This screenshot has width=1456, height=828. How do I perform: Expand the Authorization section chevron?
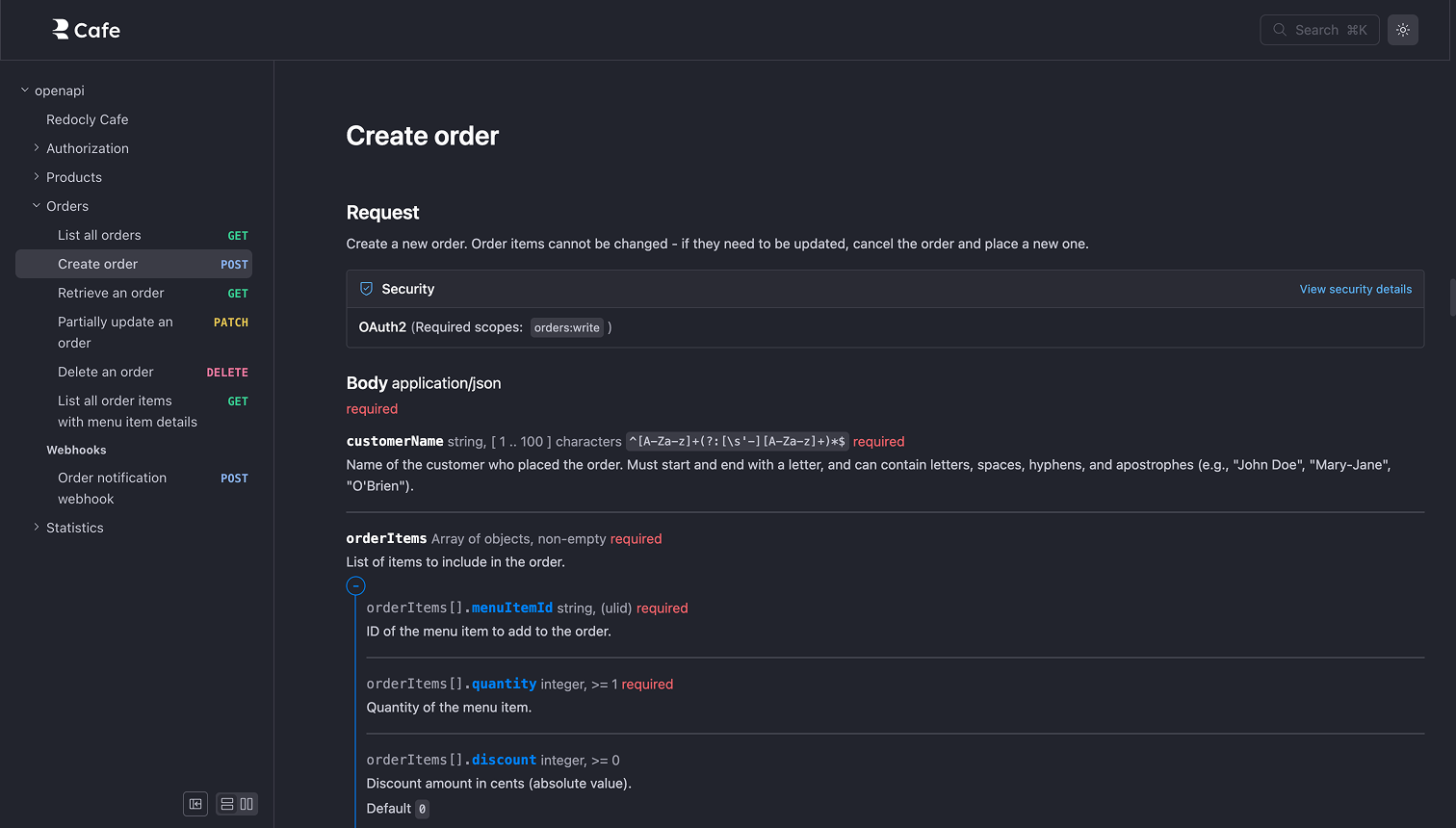(37, 148)
